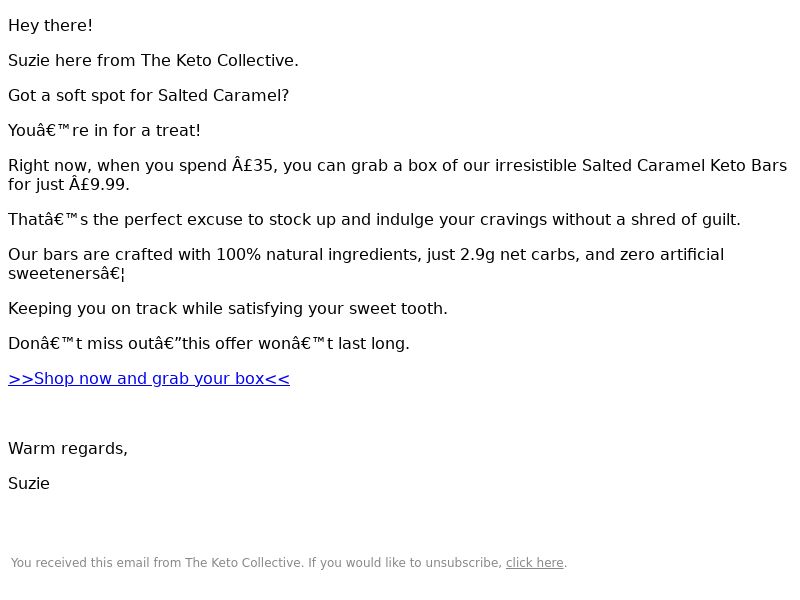Click 'The Keto Collective' in the footer
This screenshot has width=800, height=600.
point(243,563)
